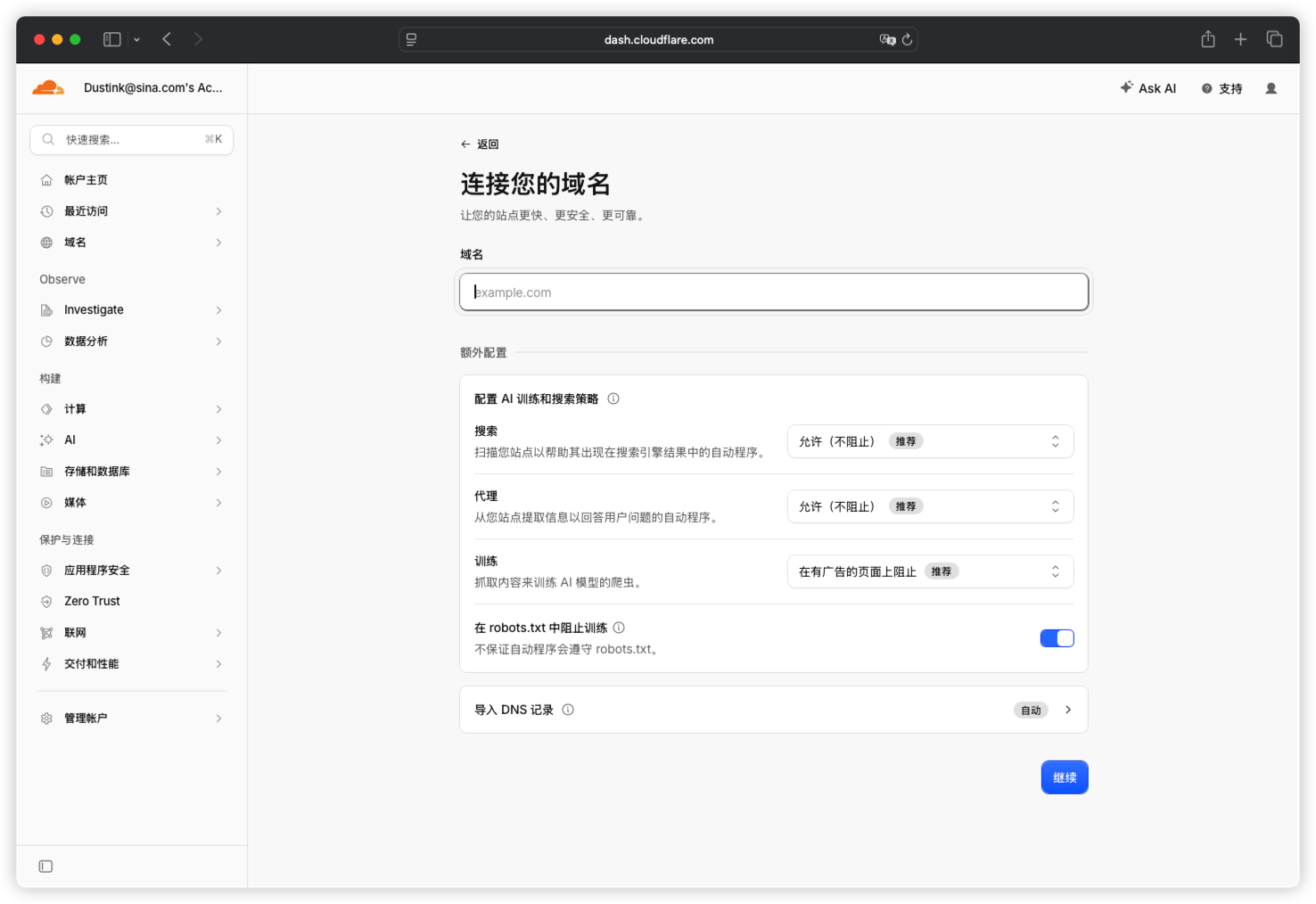Click the AI sparkle sidebar icon
The height and width of the screenshot is (904, 1316).
coord(46,440)
